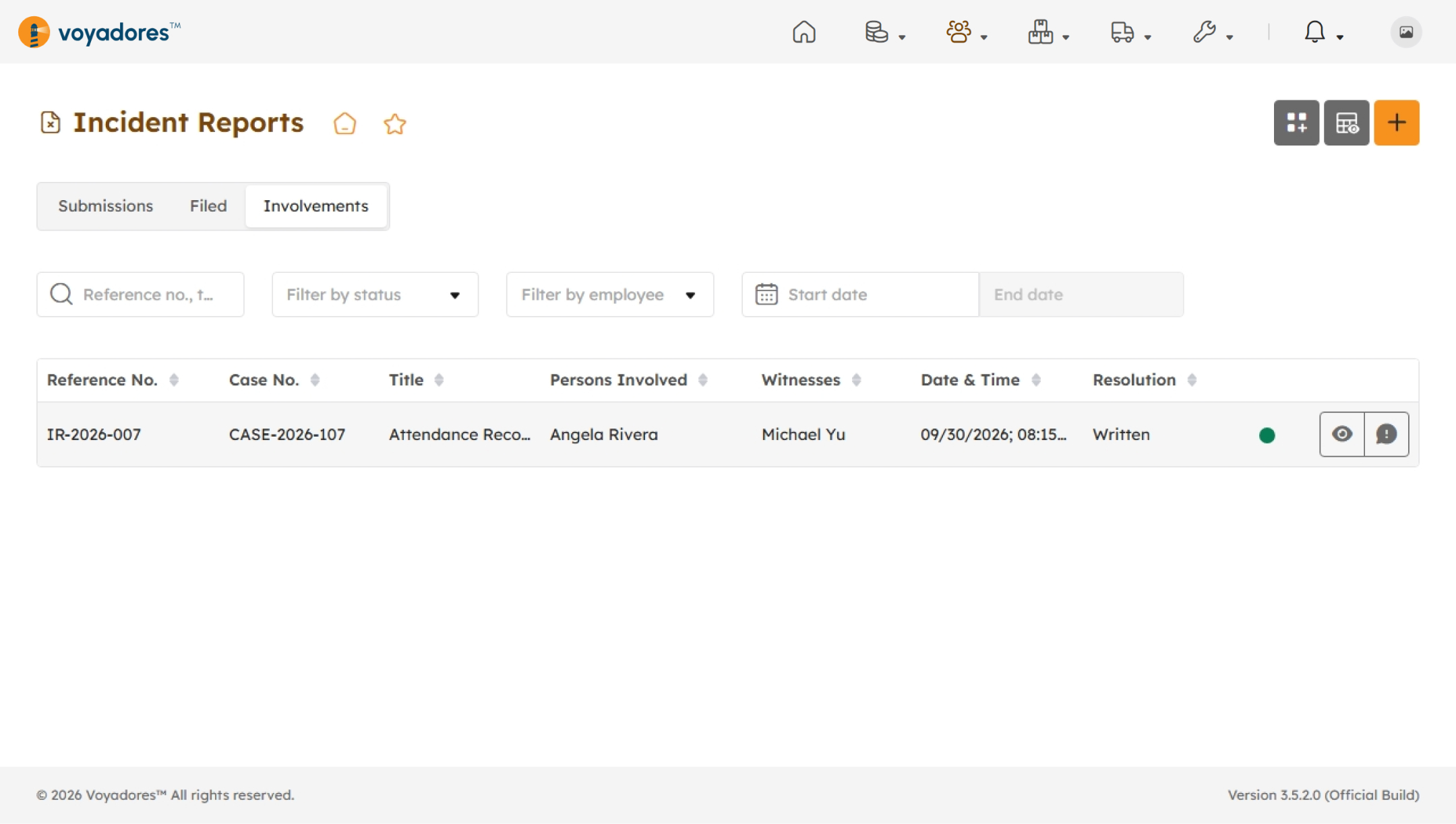1456x824 pixels.
Task: Sort by Resolution column
Action: pos(1192,380)
